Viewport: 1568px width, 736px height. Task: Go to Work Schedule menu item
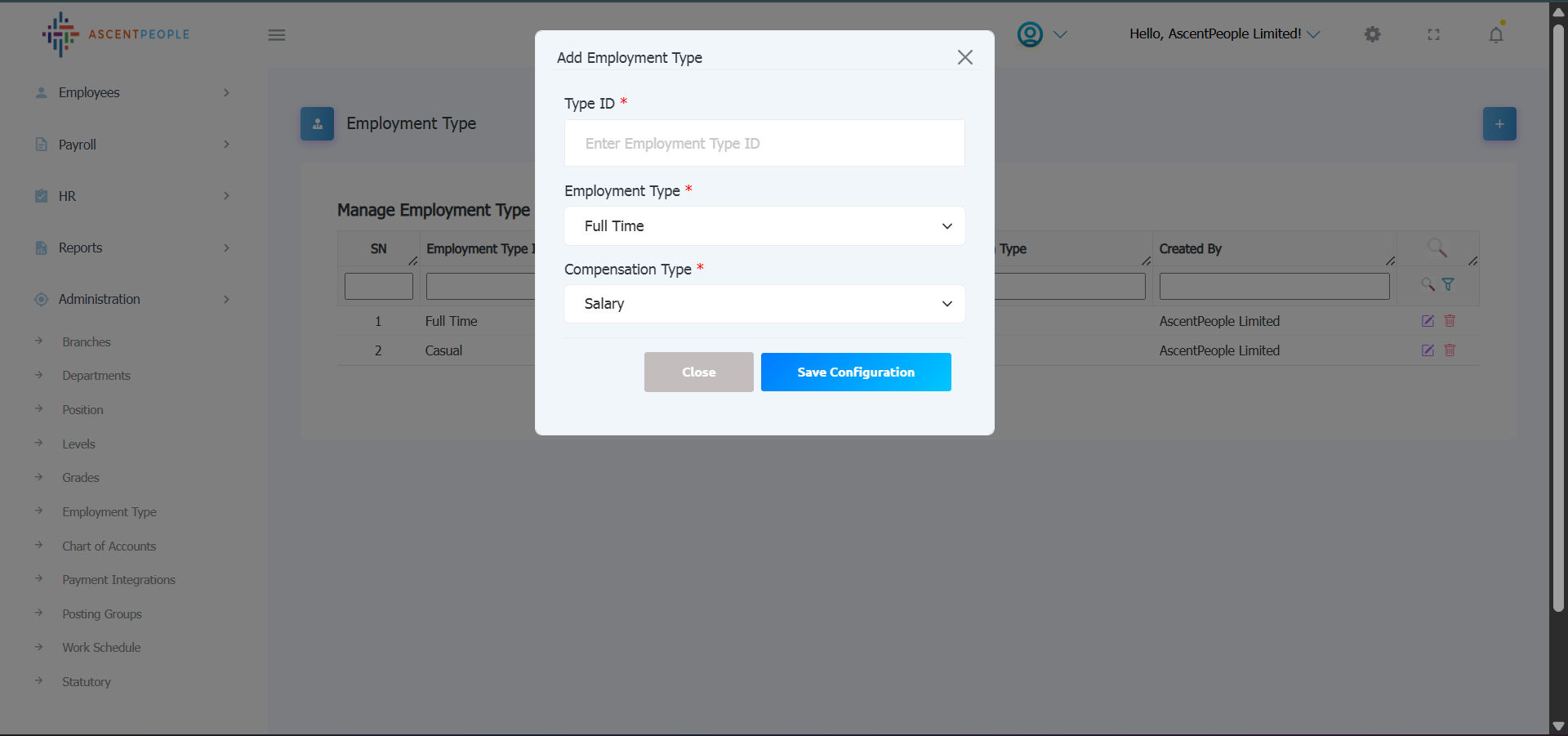pyautogui.click(x=101, y=648)
